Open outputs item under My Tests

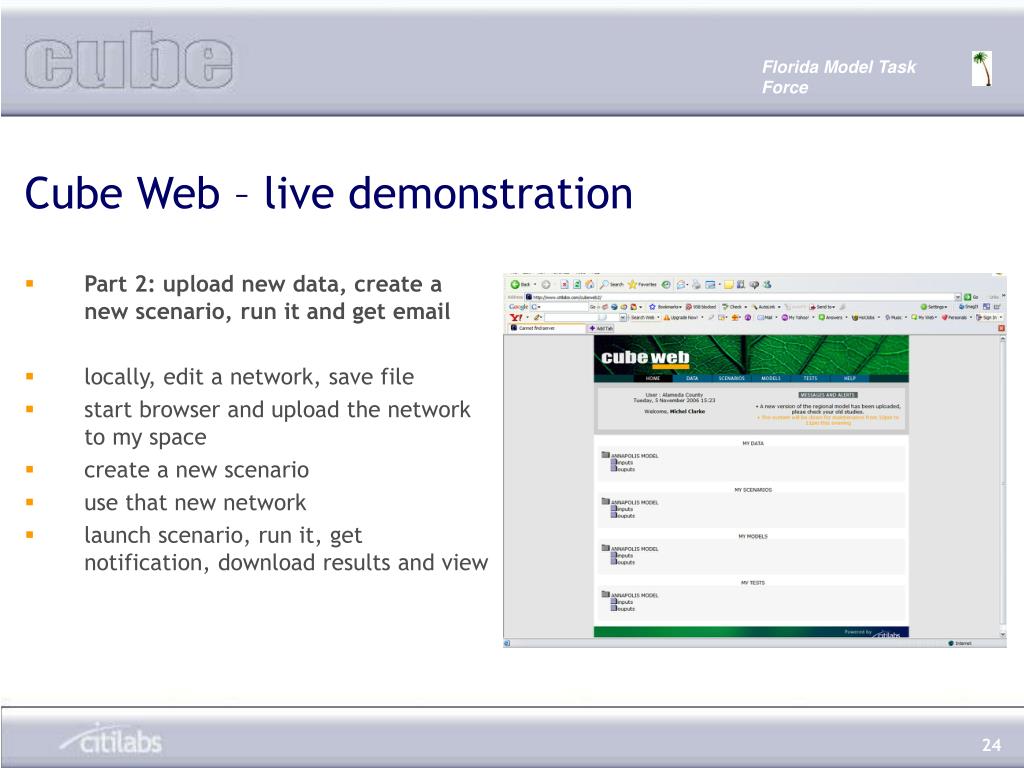click(x=623, y=608)
